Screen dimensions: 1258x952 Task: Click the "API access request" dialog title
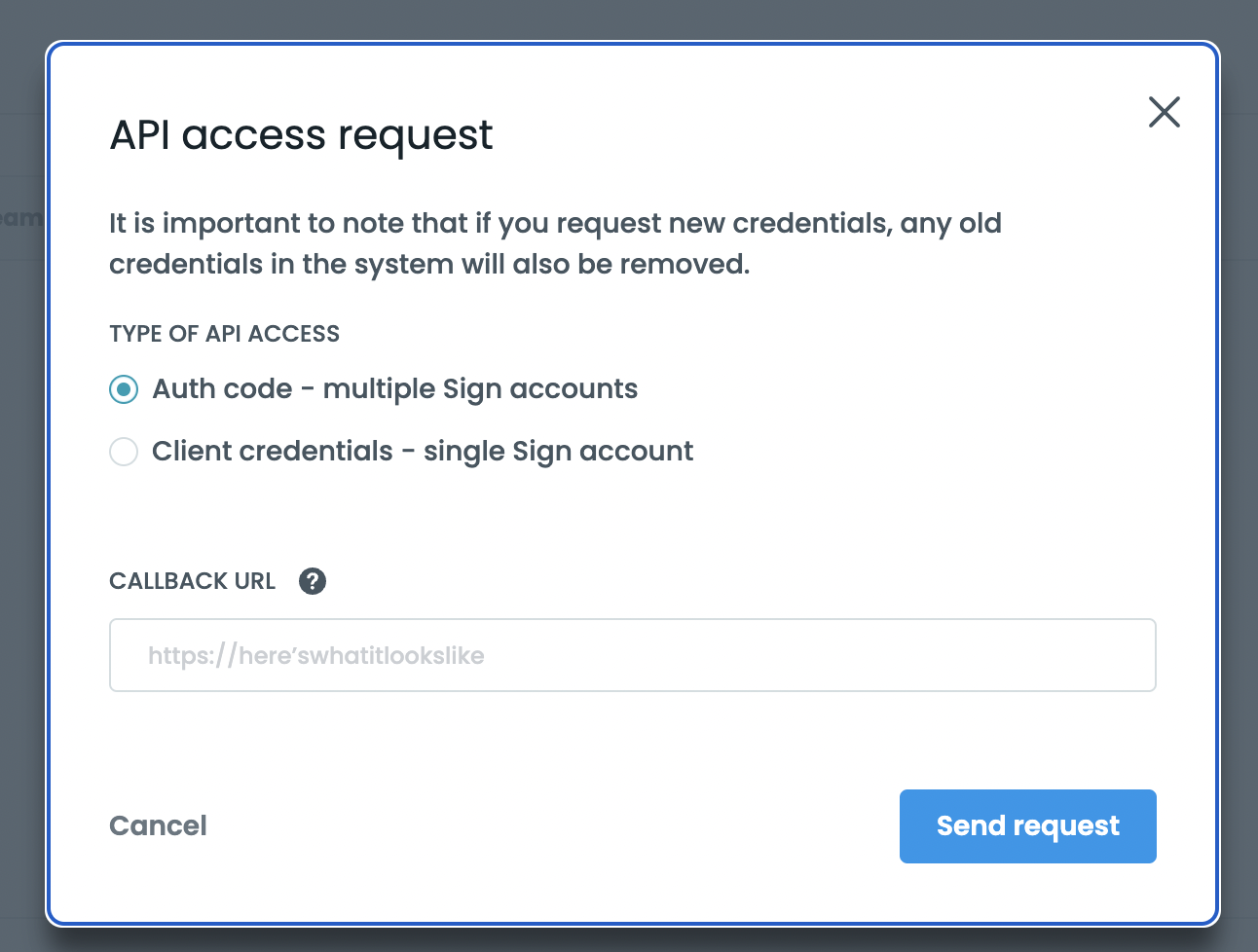(x=301, y=135)
